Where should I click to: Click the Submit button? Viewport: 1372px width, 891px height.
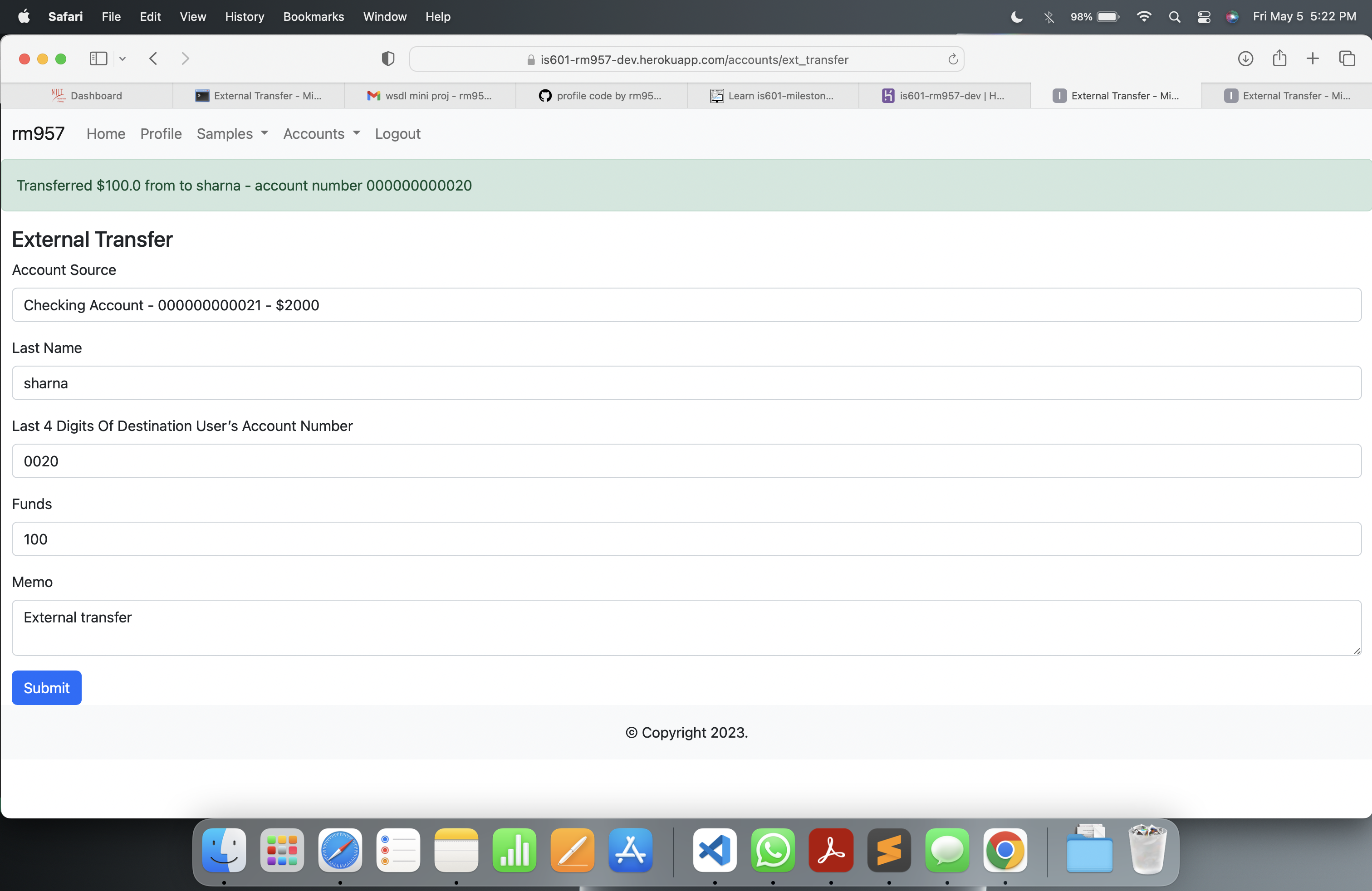click(46, 688)
